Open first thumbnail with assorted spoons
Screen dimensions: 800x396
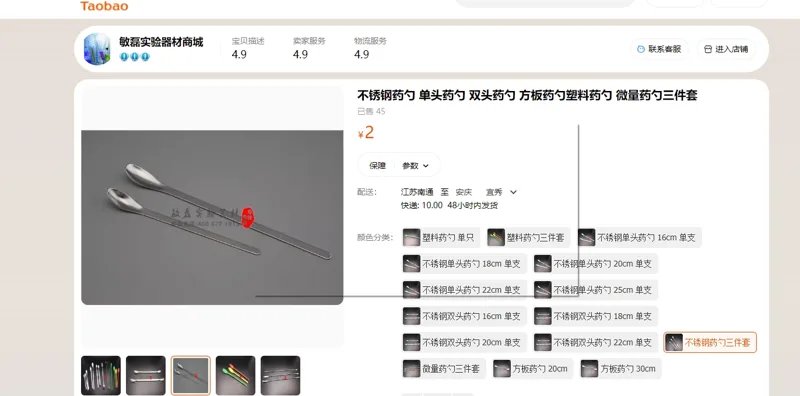[x=101, y=376]
